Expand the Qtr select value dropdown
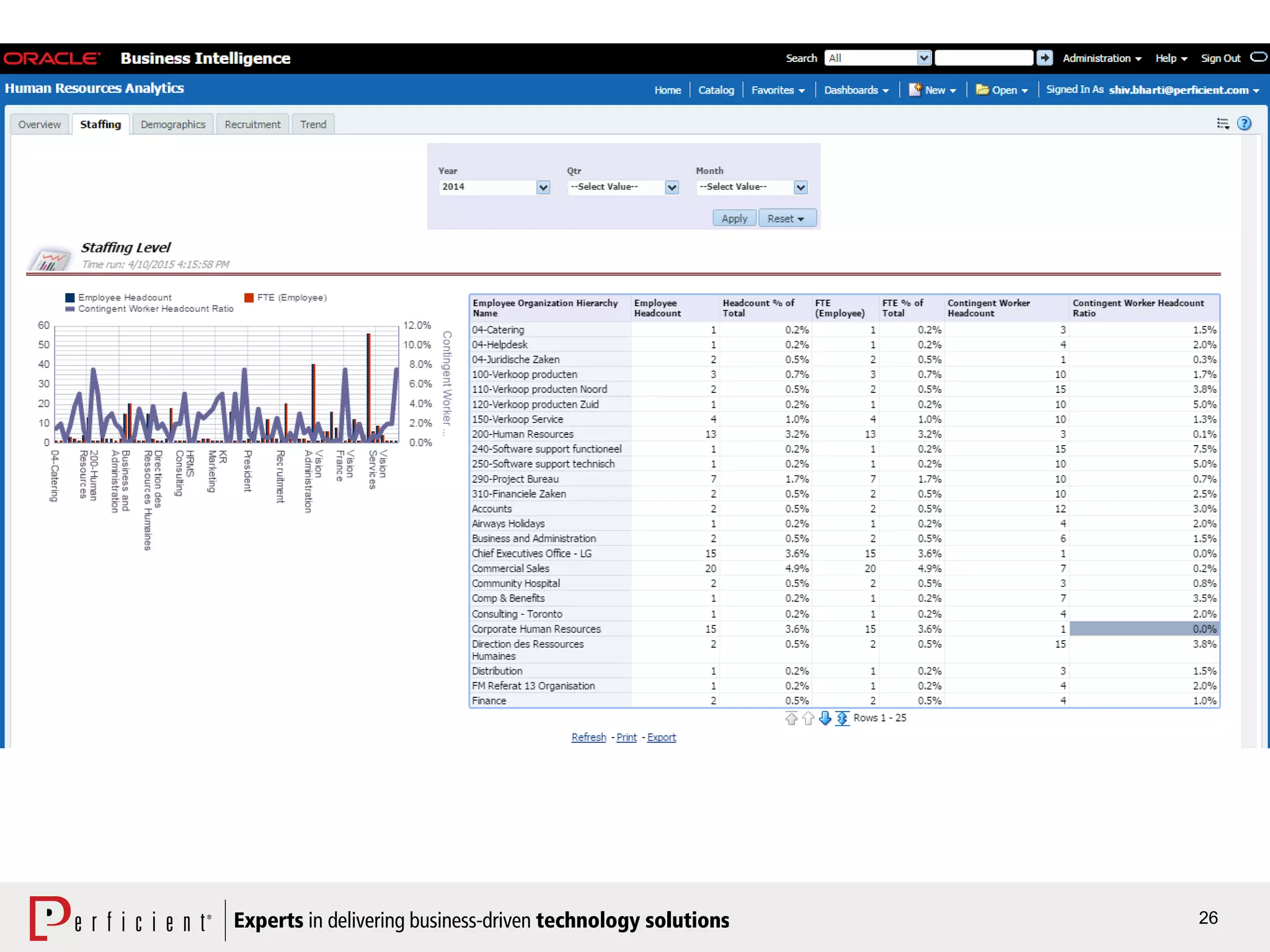The height and width of the screenshot is (952, 1270). coord(672,187)
